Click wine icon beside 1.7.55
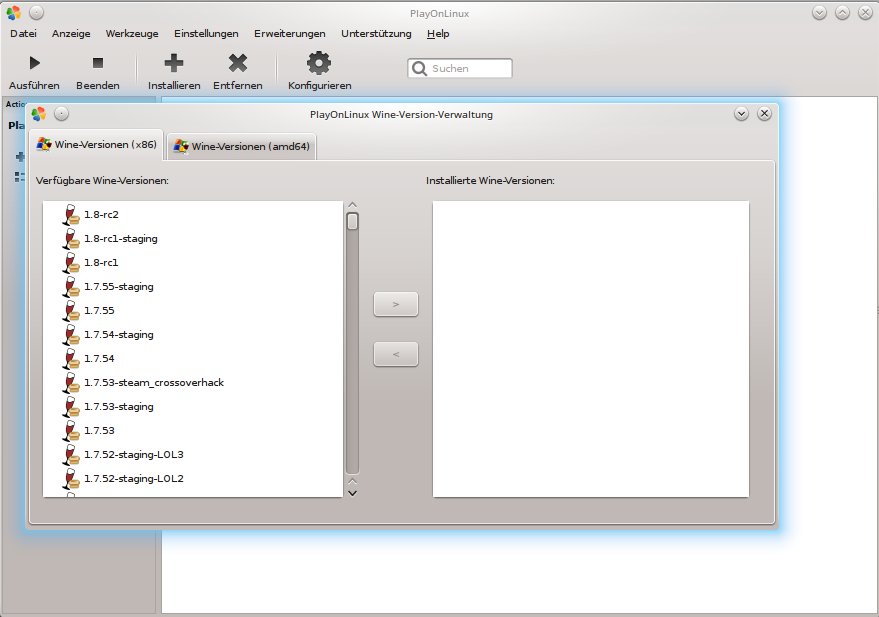879x617 pixels. (x=71, y=311)
